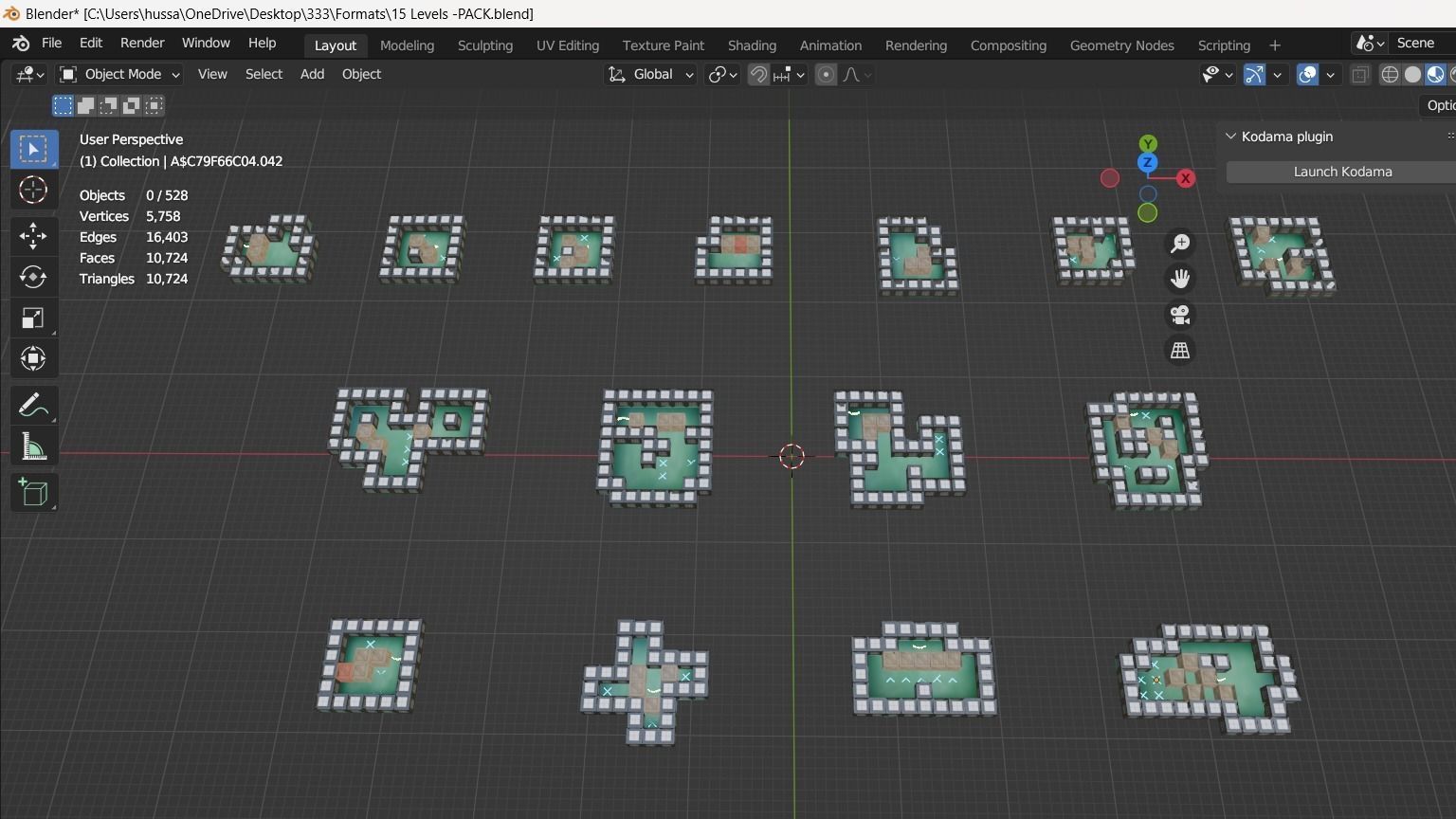Toggle viewport gizmos display
Image resolution: width=1456 pixels, height=819 pixels.
coord(1254,75)
